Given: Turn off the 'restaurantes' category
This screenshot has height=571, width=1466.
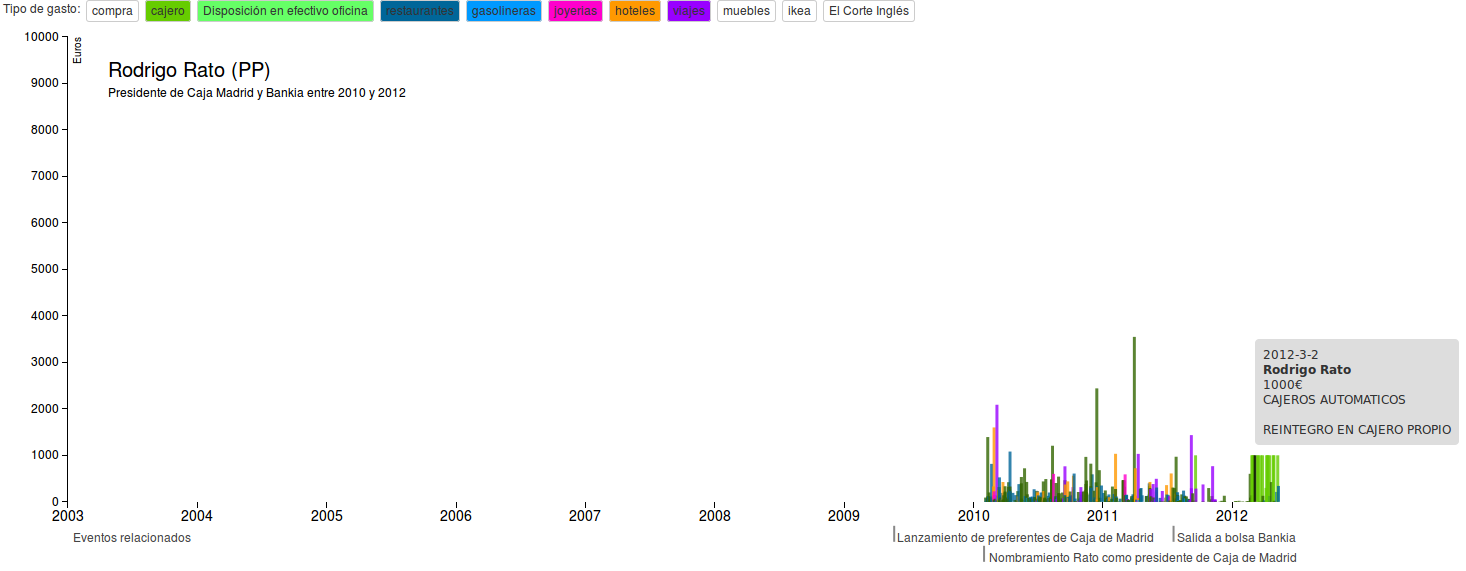Looking at the screenshot, I should click(419, 11).
